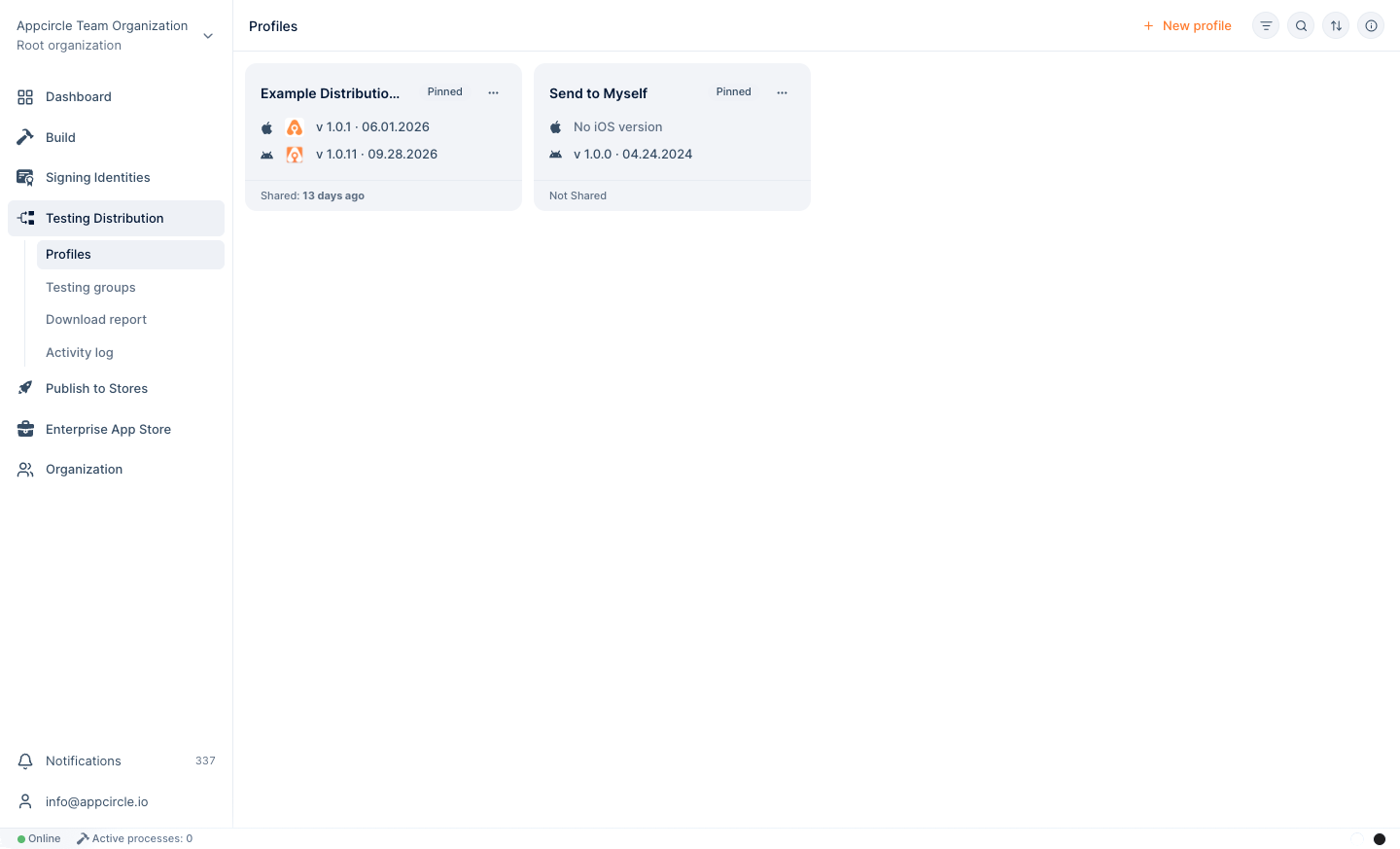
Task: Open info@appcircle.io account link
Action: 97,802
